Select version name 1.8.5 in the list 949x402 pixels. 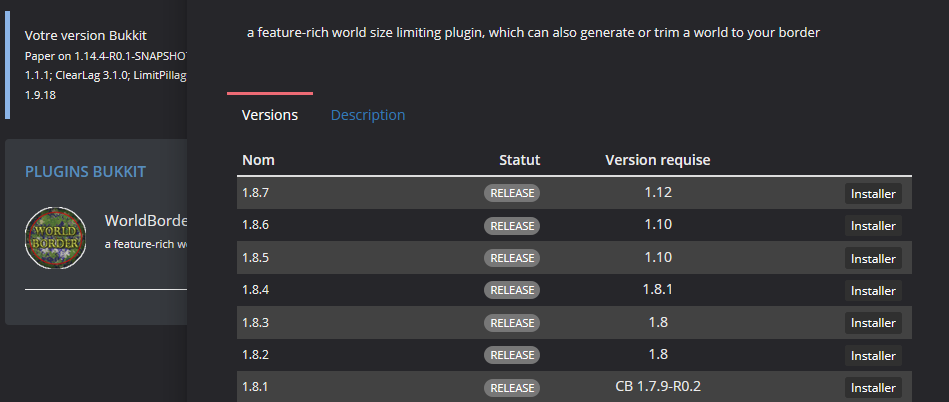(x=255, y=258)
